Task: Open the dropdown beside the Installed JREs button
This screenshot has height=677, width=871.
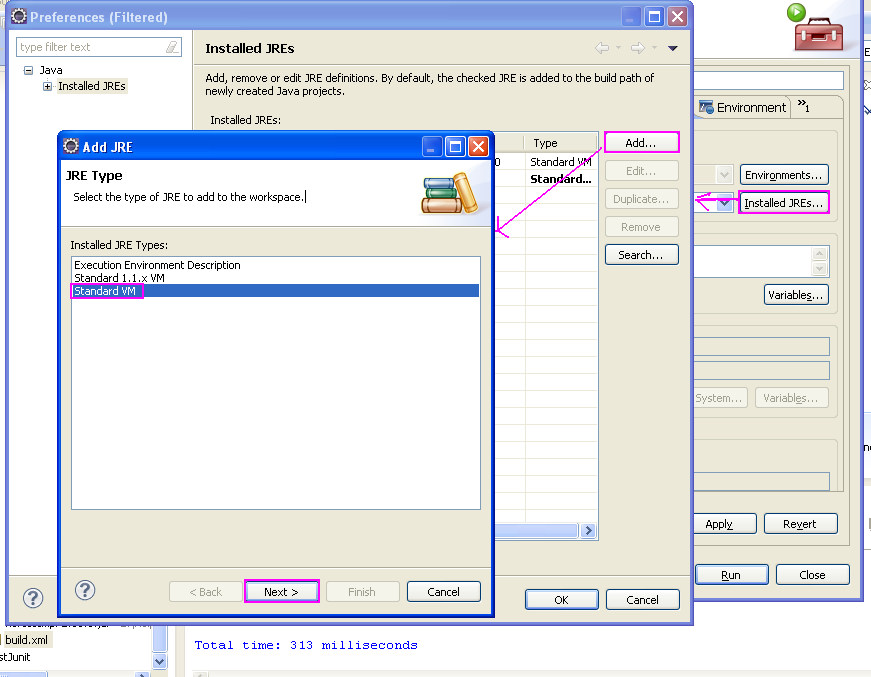Action: pos(725,202)
